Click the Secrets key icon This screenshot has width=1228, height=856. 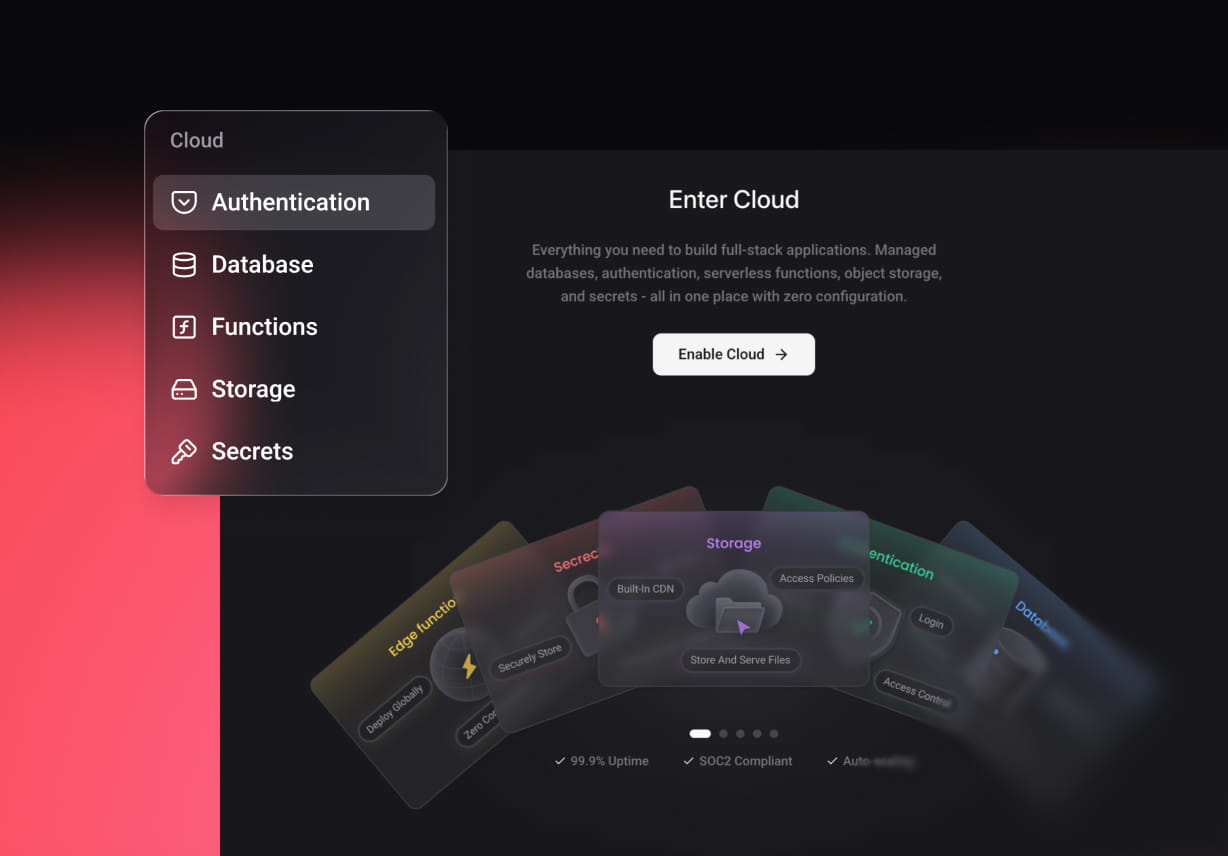click(x=184, y=452)
